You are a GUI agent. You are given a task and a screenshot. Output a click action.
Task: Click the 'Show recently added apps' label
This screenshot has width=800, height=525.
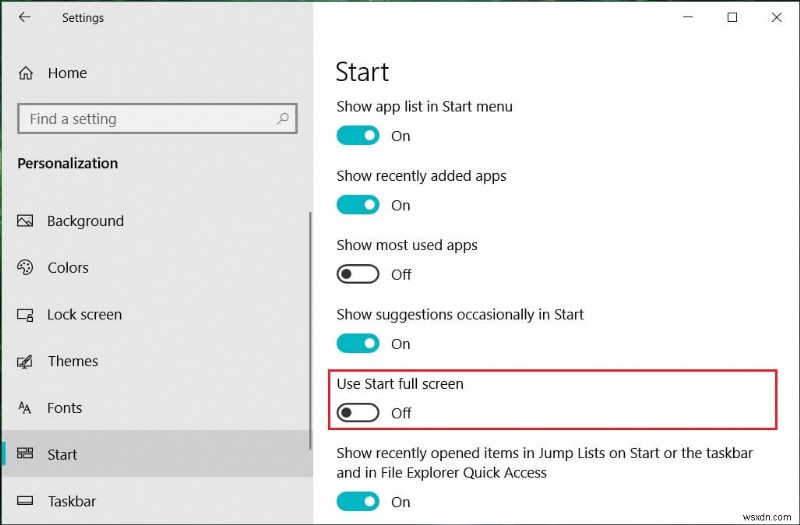point(421,176)
